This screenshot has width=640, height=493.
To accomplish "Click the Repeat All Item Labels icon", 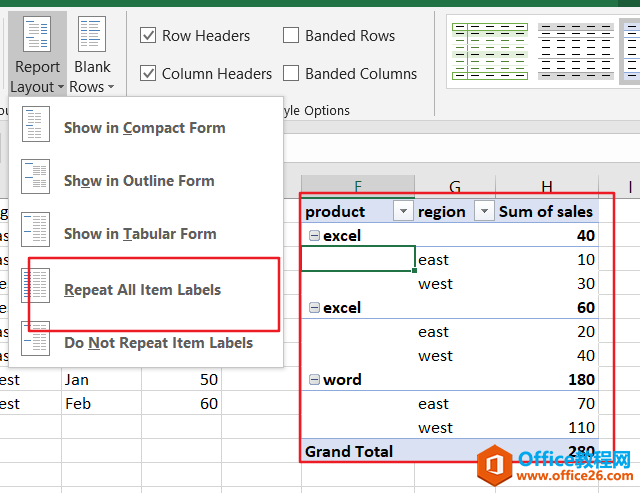I will 36,285.
